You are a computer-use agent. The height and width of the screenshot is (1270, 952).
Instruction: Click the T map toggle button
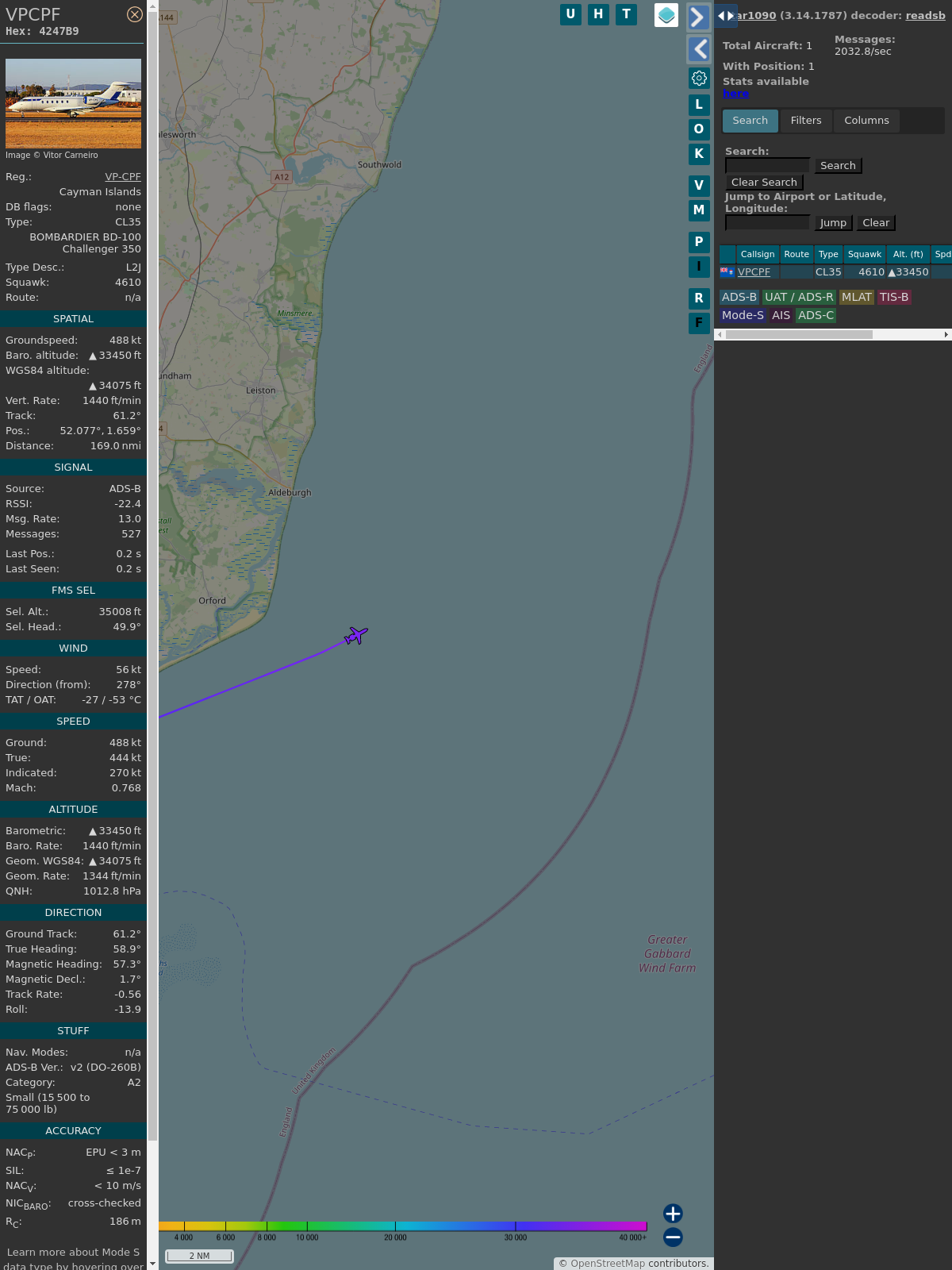(627, 14)
